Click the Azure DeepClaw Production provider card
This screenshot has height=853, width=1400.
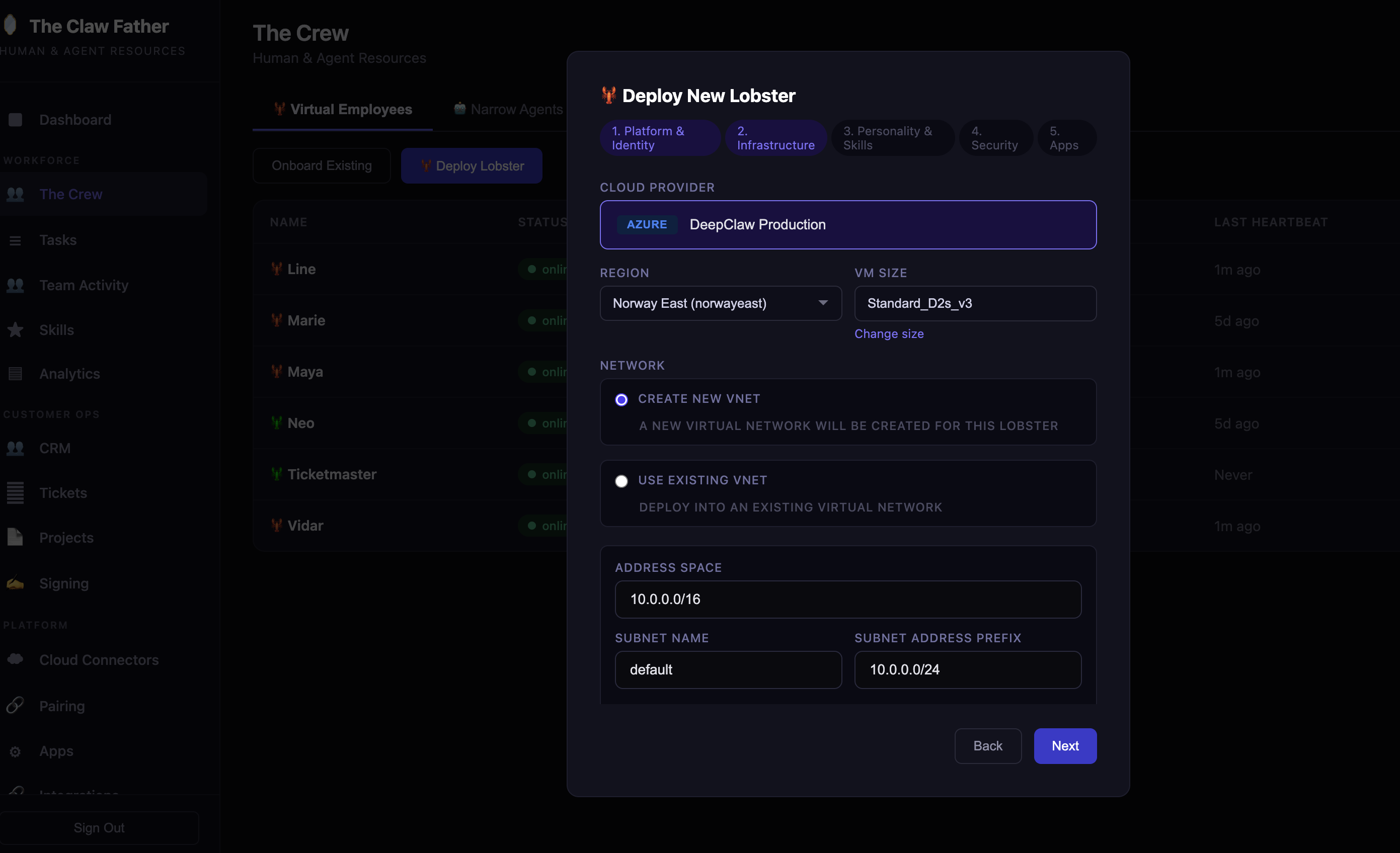(848, 225)
